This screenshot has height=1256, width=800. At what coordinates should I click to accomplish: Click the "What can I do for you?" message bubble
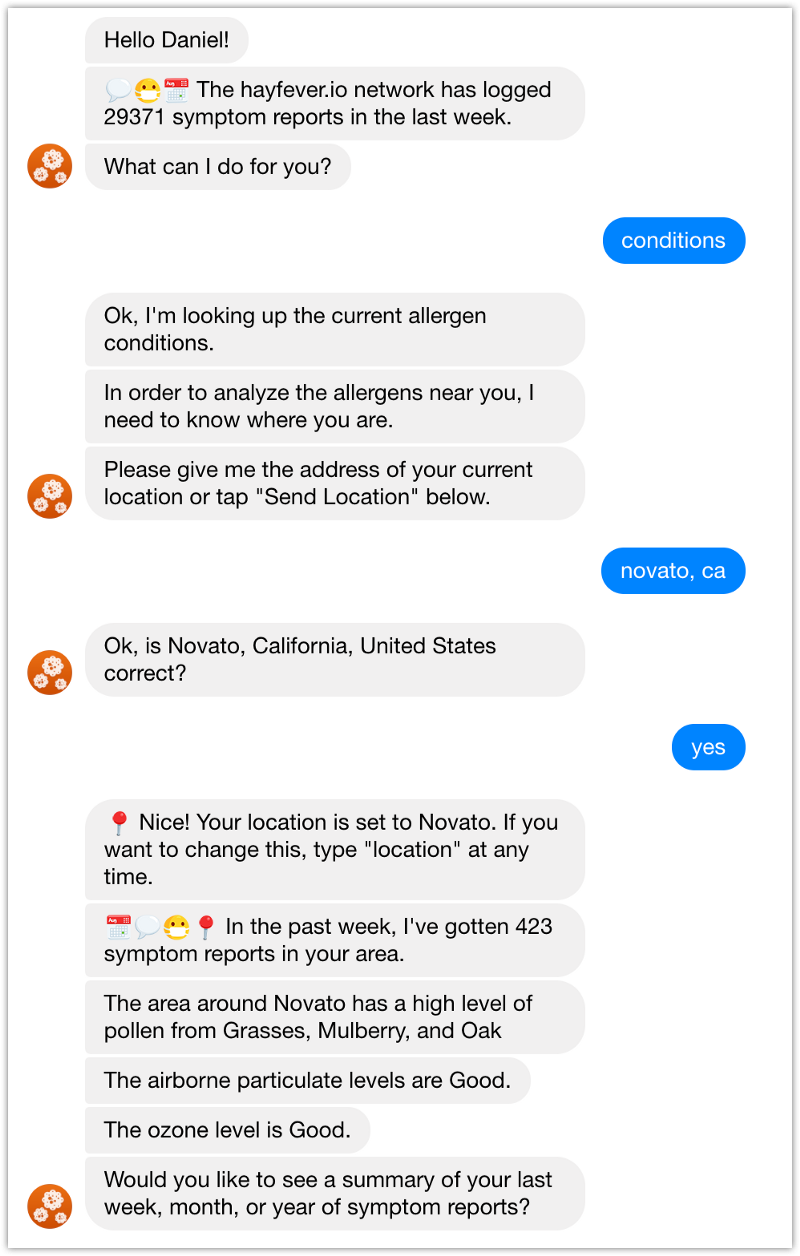(217, 166)
